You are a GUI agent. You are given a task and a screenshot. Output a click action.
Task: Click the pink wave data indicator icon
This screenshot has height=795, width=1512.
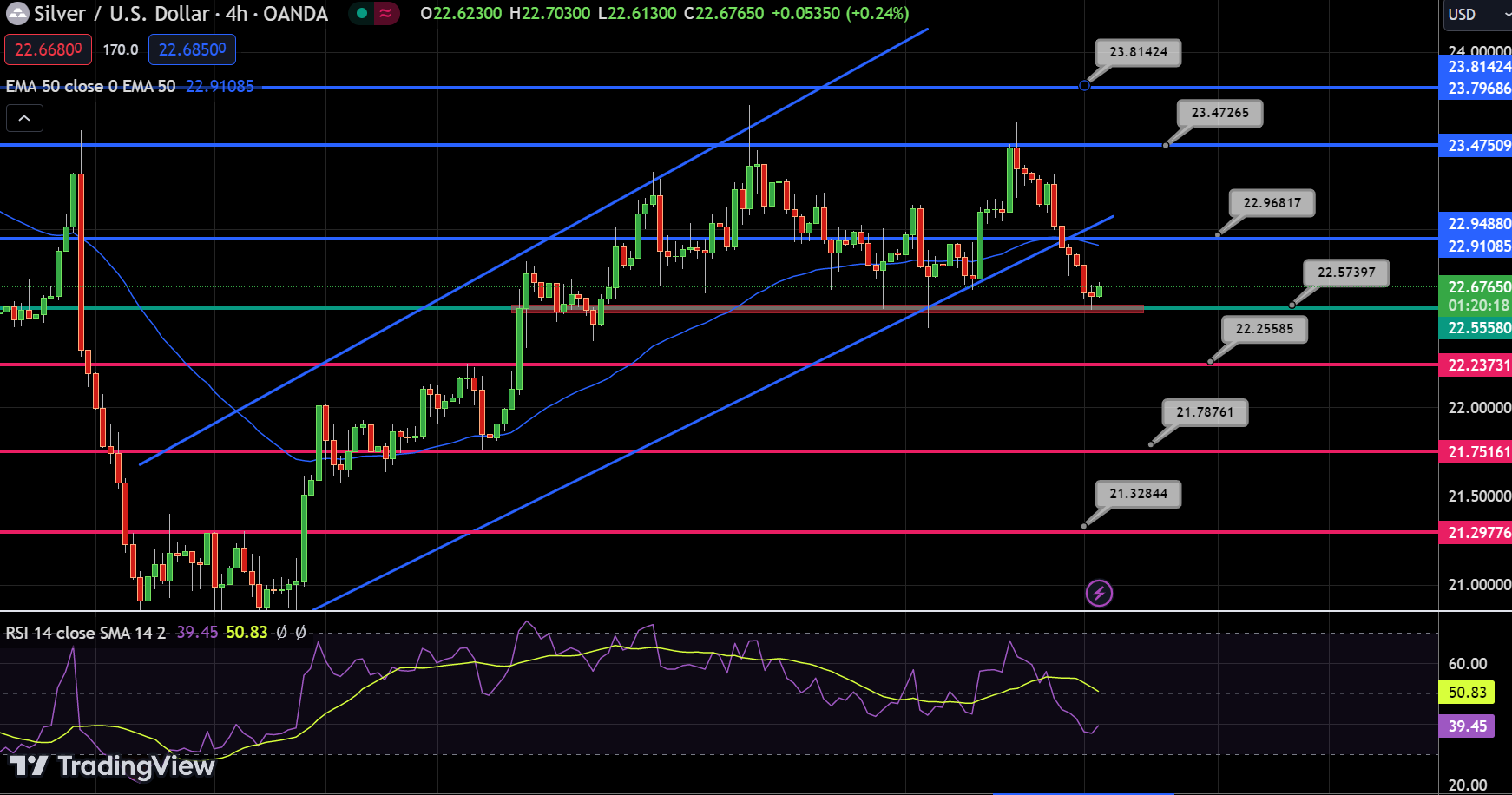click(x=385, y=14)
